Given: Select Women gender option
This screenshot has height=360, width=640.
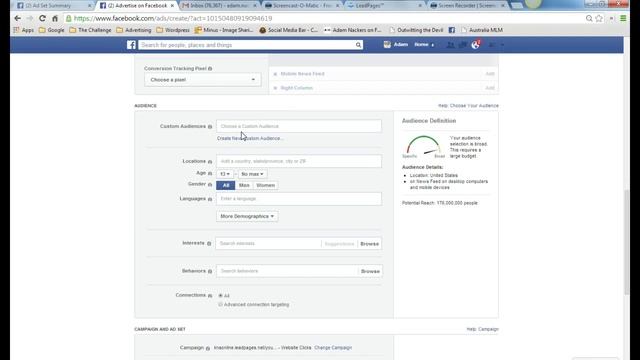Looking at the screenshot, I should (x=265, y=185).
